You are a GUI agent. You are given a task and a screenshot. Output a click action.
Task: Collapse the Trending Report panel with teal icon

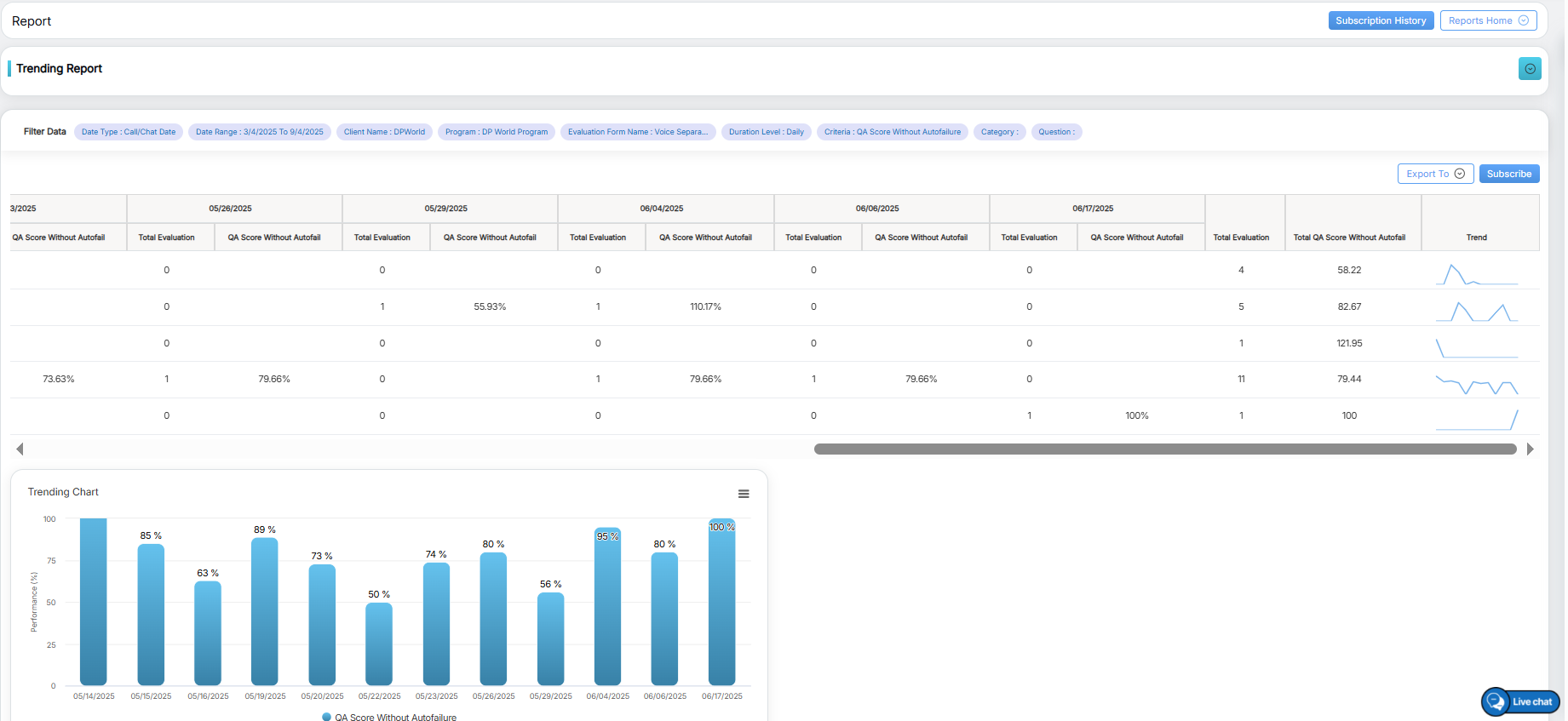pos(1530,69)
